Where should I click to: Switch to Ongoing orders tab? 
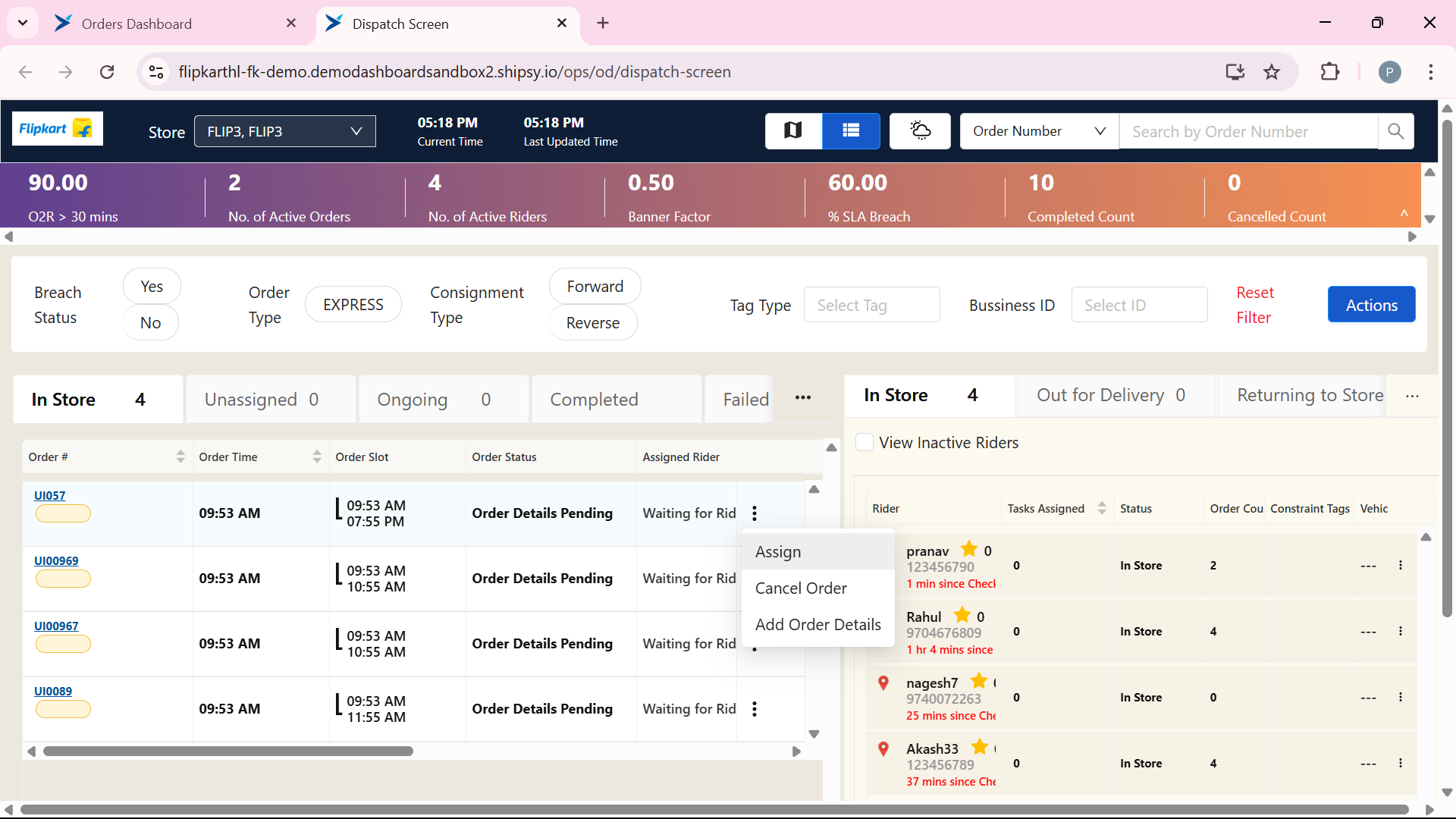click(444, 400)
